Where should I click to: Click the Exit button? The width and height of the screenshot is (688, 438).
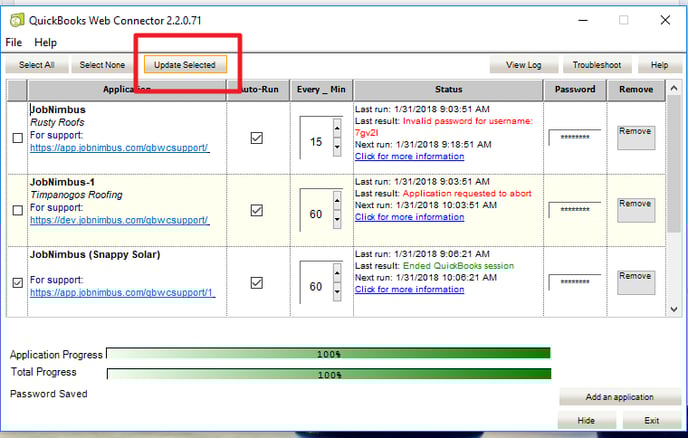click(652, 420)
